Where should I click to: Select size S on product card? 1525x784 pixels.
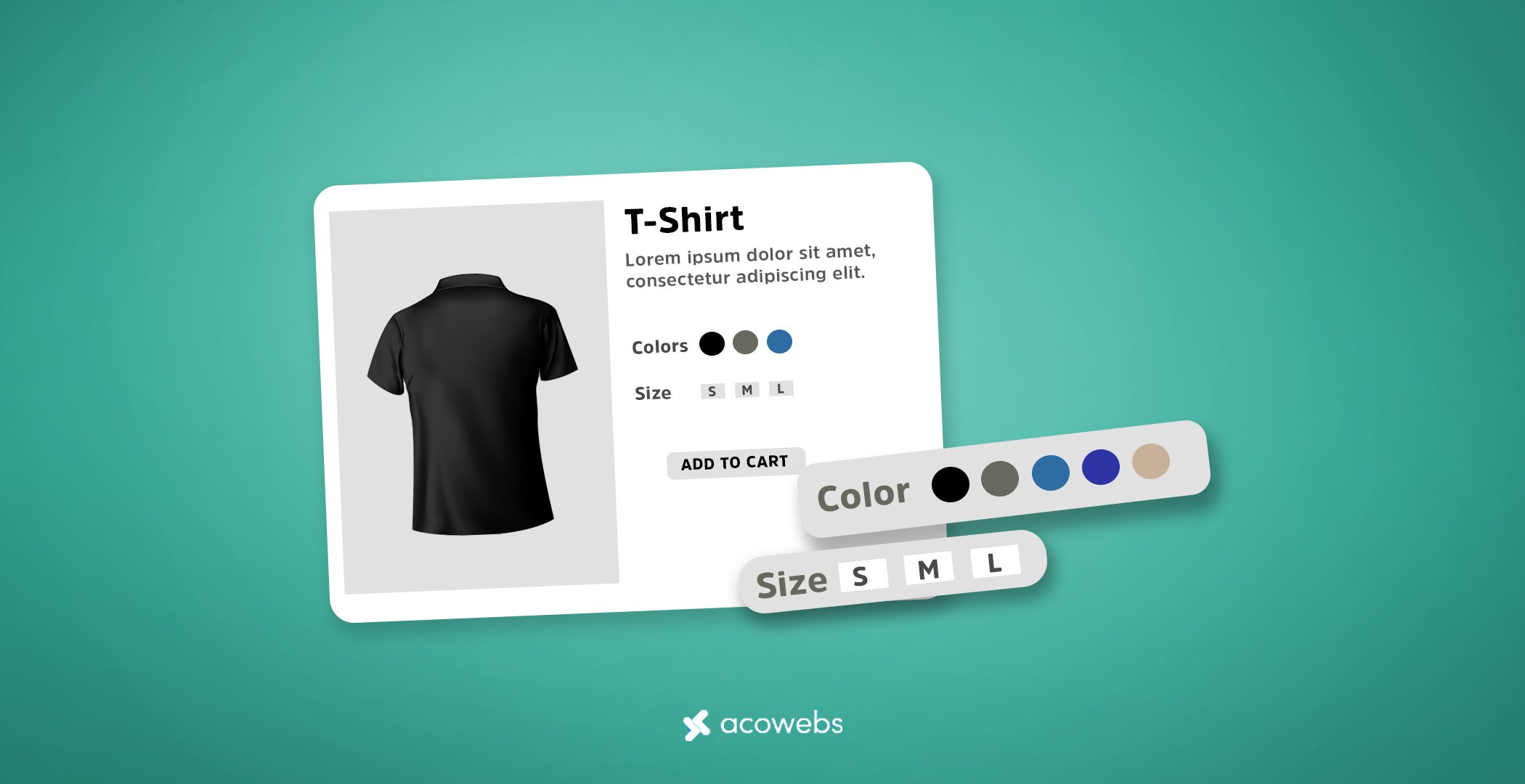pos(715,391)
